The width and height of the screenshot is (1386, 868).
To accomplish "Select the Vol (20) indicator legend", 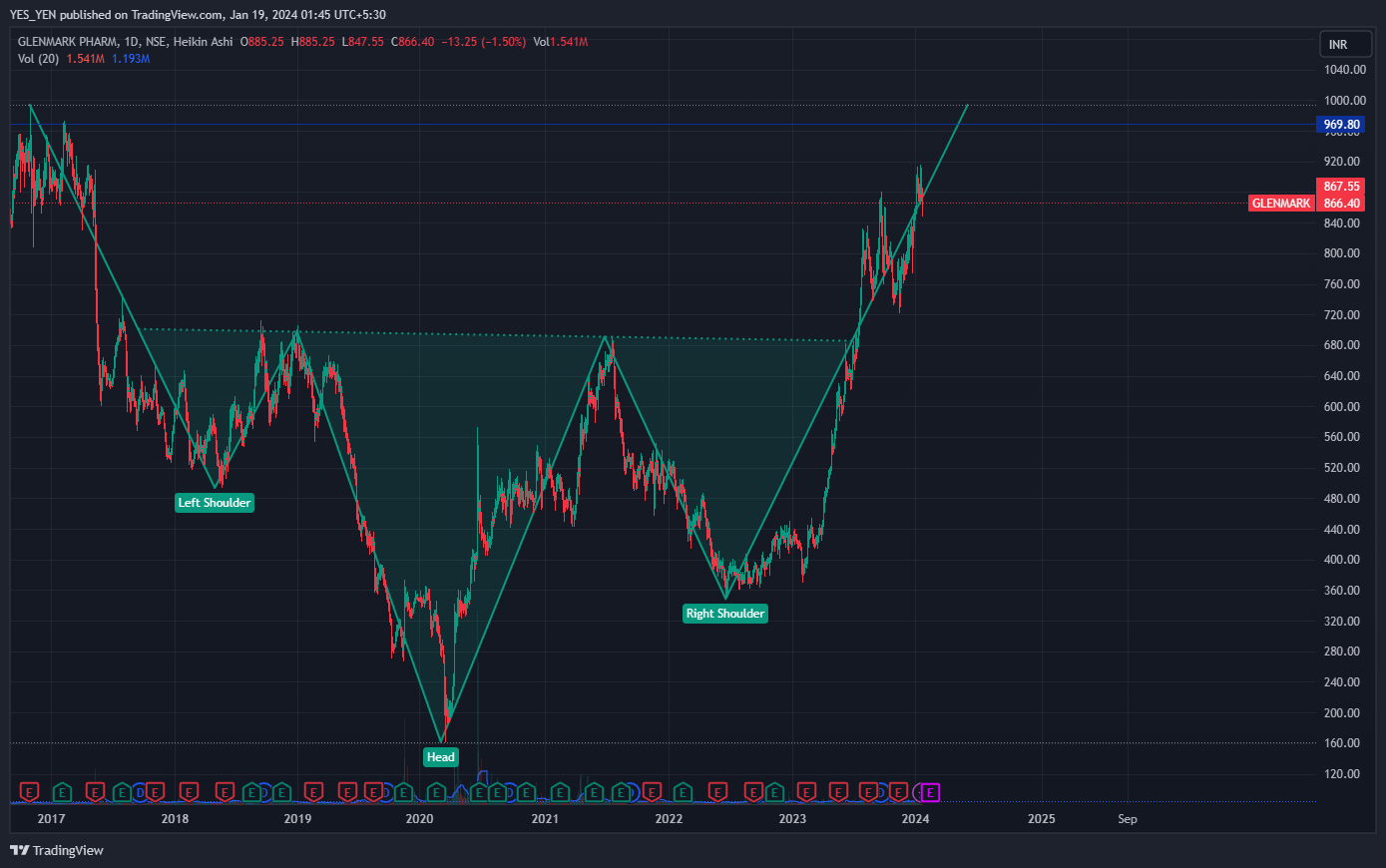I will click(x=38, y=59).
